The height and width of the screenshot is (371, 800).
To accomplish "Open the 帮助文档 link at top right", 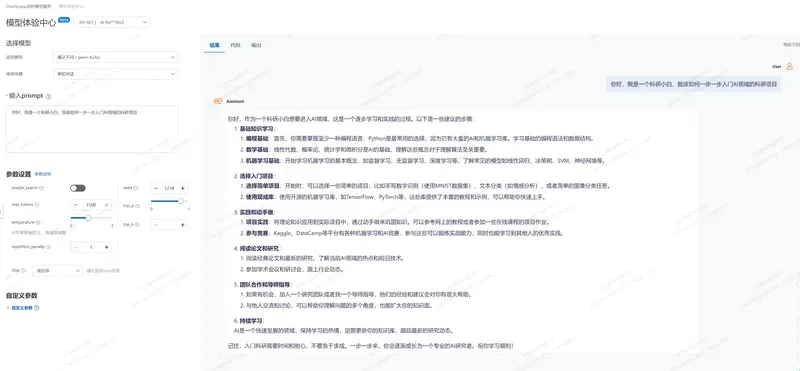I will pos(791,44).
